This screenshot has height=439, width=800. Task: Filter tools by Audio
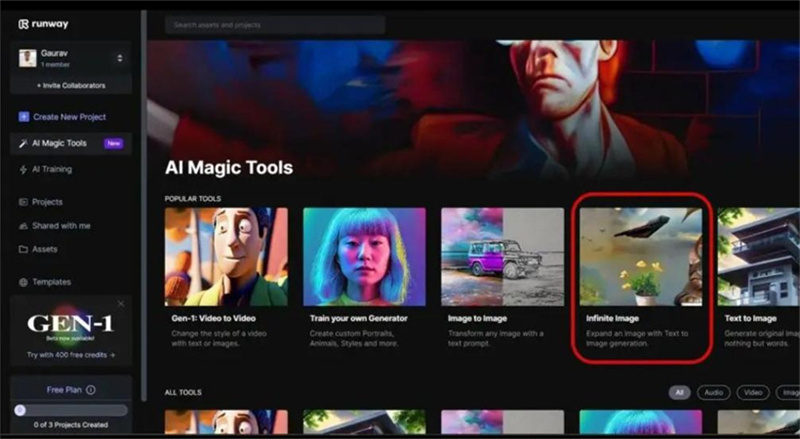tap(713, 393)
